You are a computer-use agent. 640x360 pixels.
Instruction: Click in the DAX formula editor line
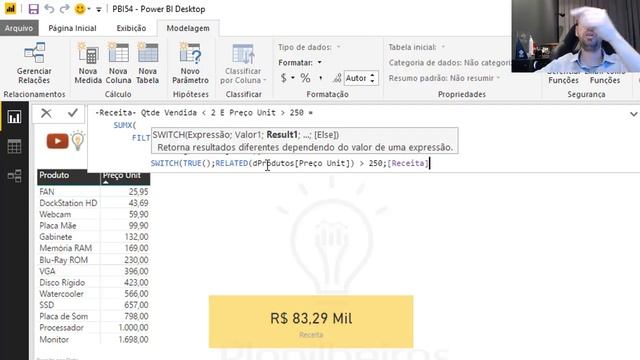[x=290, y=163]
